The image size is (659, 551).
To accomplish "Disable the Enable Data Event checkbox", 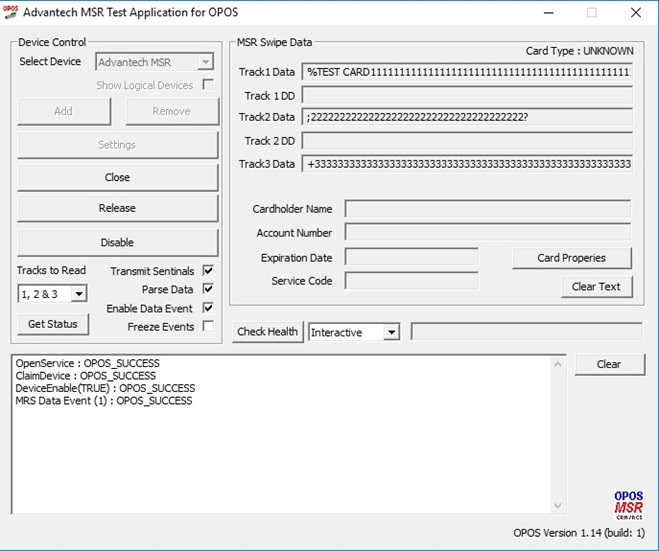I will [x=208, y=308].
